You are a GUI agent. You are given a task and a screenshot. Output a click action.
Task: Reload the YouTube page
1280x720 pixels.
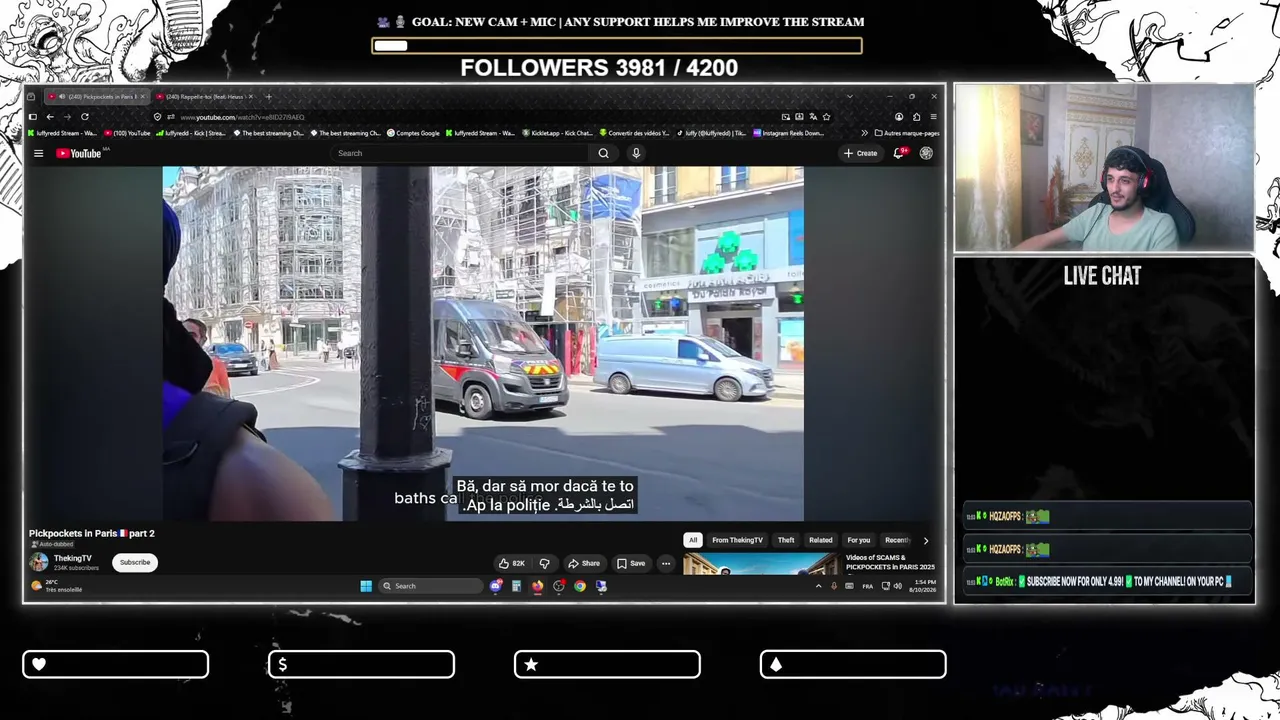click(85, 117)
